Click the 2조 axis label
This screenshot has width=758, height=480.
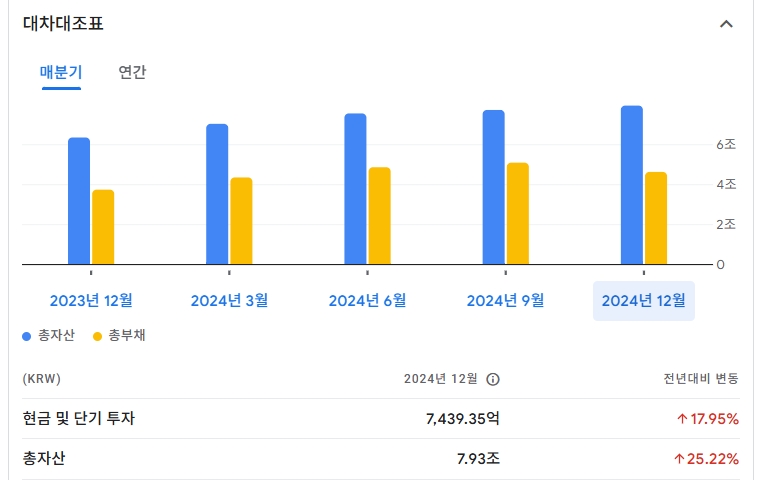click(726, 225)
